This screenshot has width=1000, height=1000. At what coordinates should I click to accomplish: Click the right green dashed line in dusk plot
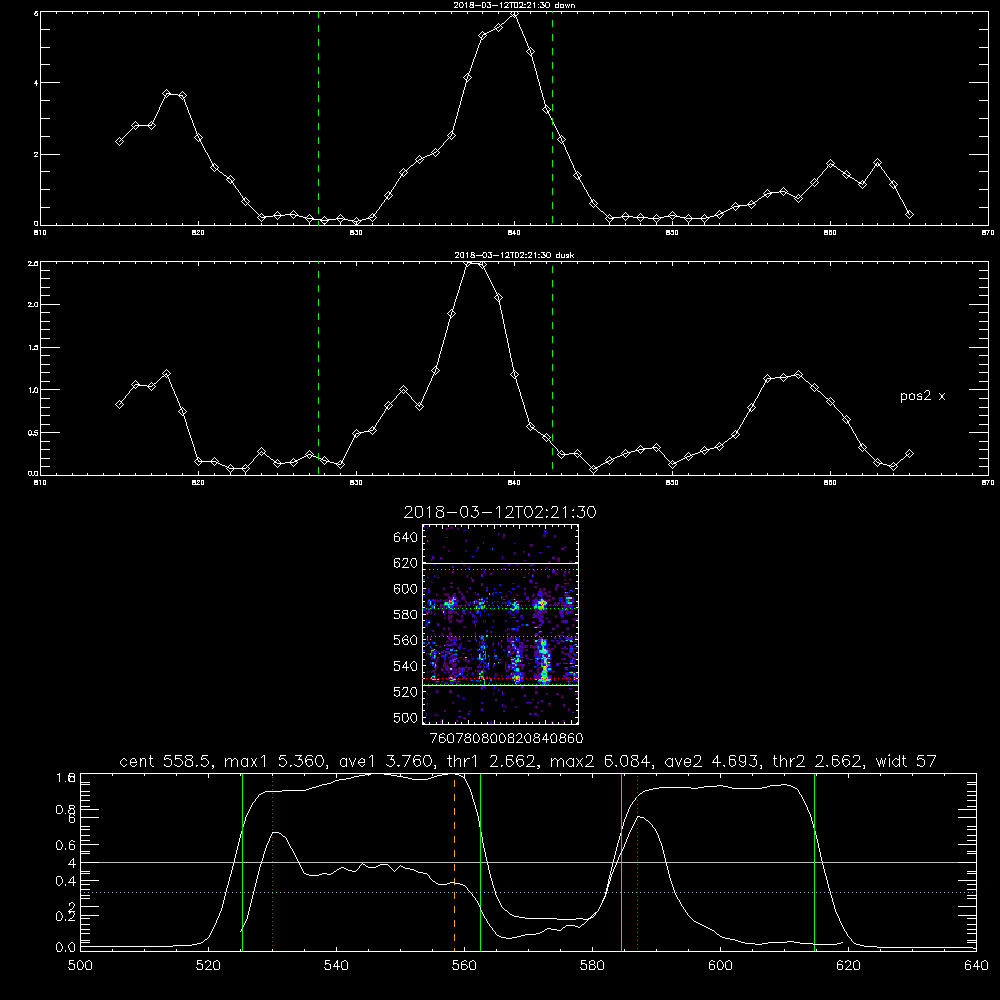[552, 368]
